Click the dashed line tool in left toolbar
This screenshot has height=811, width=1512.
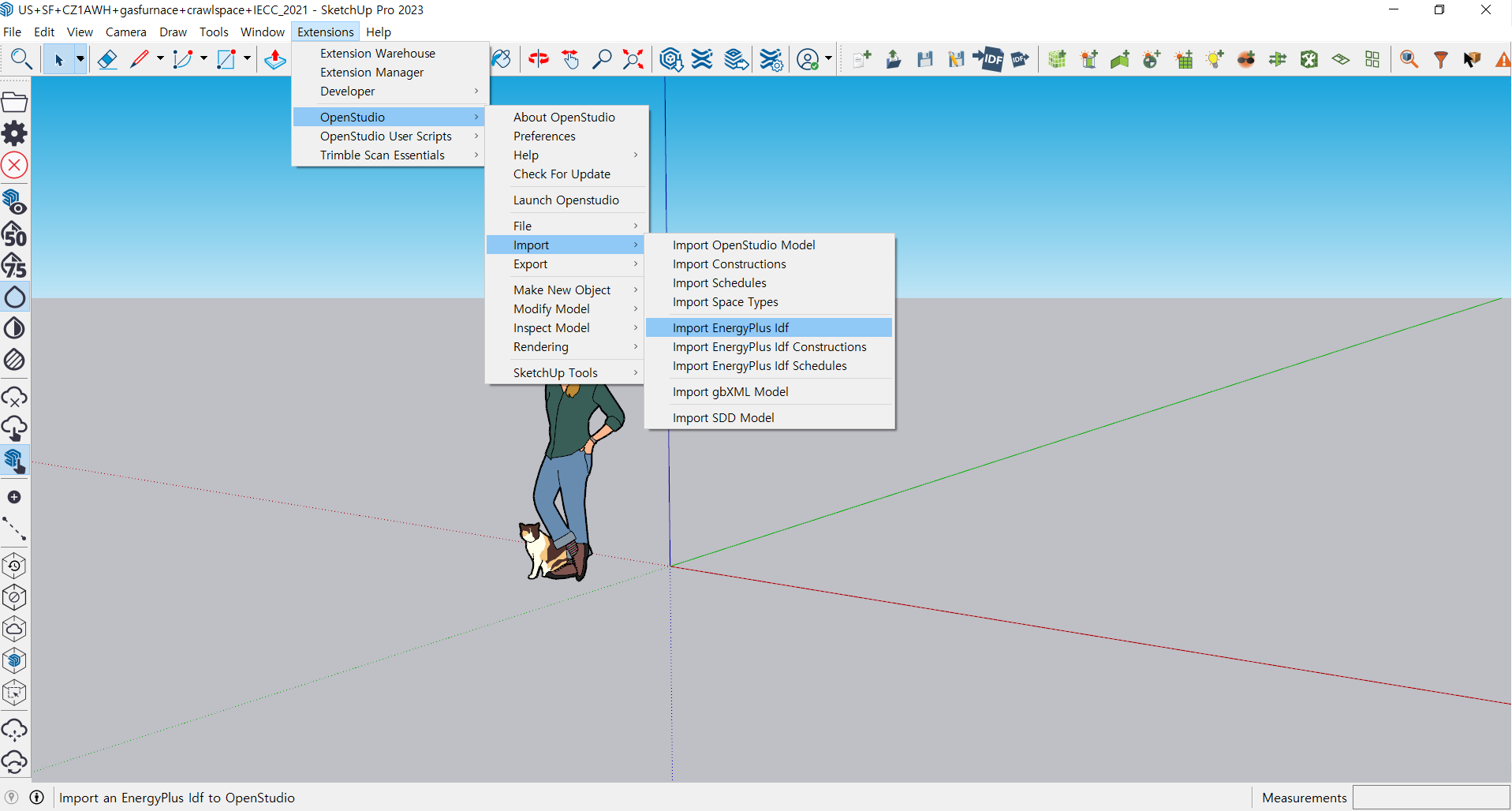(x=15, y=529)
